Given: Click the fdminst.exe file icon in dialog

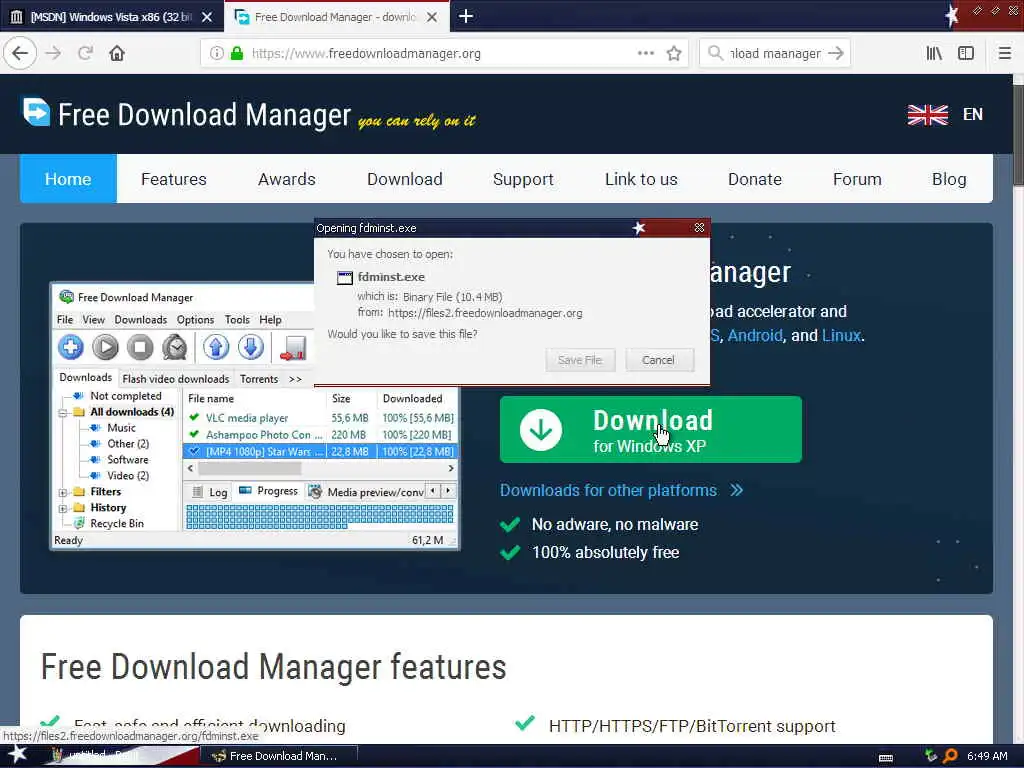Looking at the screenshot, I should click(x=345, y=278).
